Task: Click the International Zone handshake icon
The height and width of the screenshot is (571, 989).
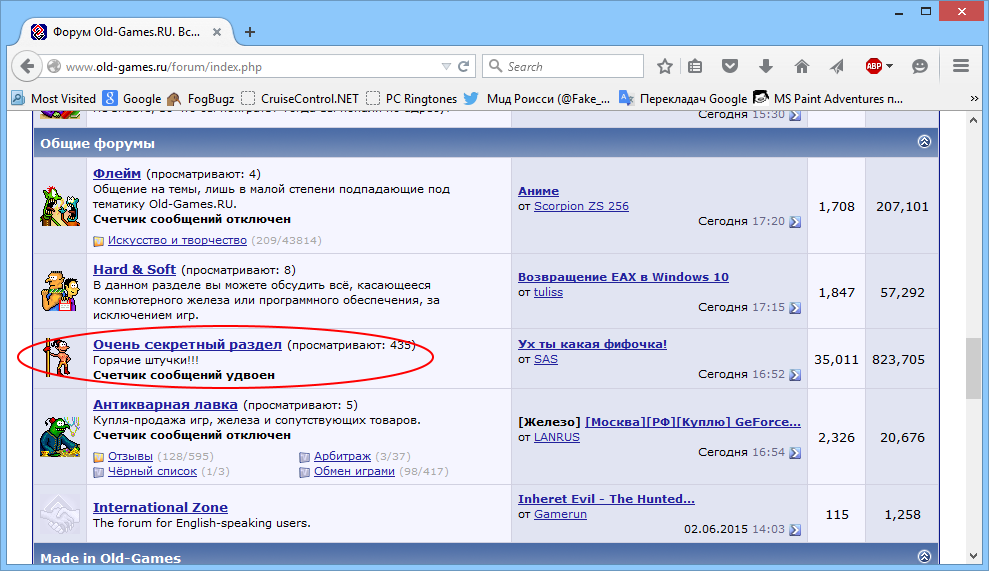Action: pyautogui.click(x=60, y=514)
